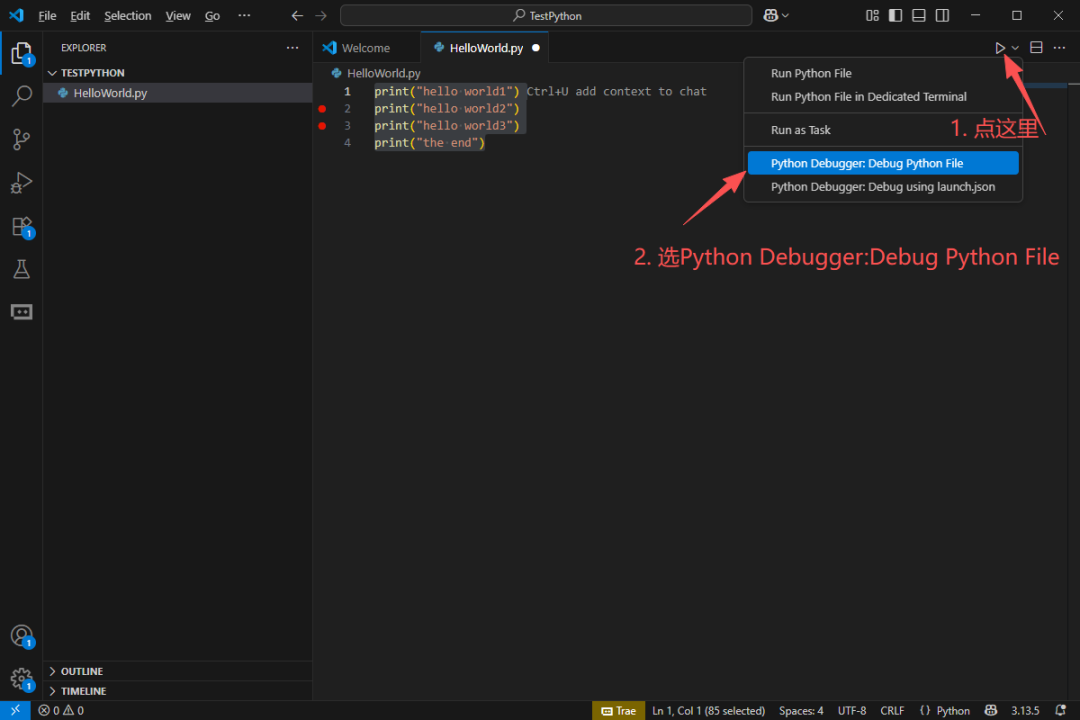Click the Copilot status icon in status bar
1080x720 pixels.
click(x=990, y=710)
